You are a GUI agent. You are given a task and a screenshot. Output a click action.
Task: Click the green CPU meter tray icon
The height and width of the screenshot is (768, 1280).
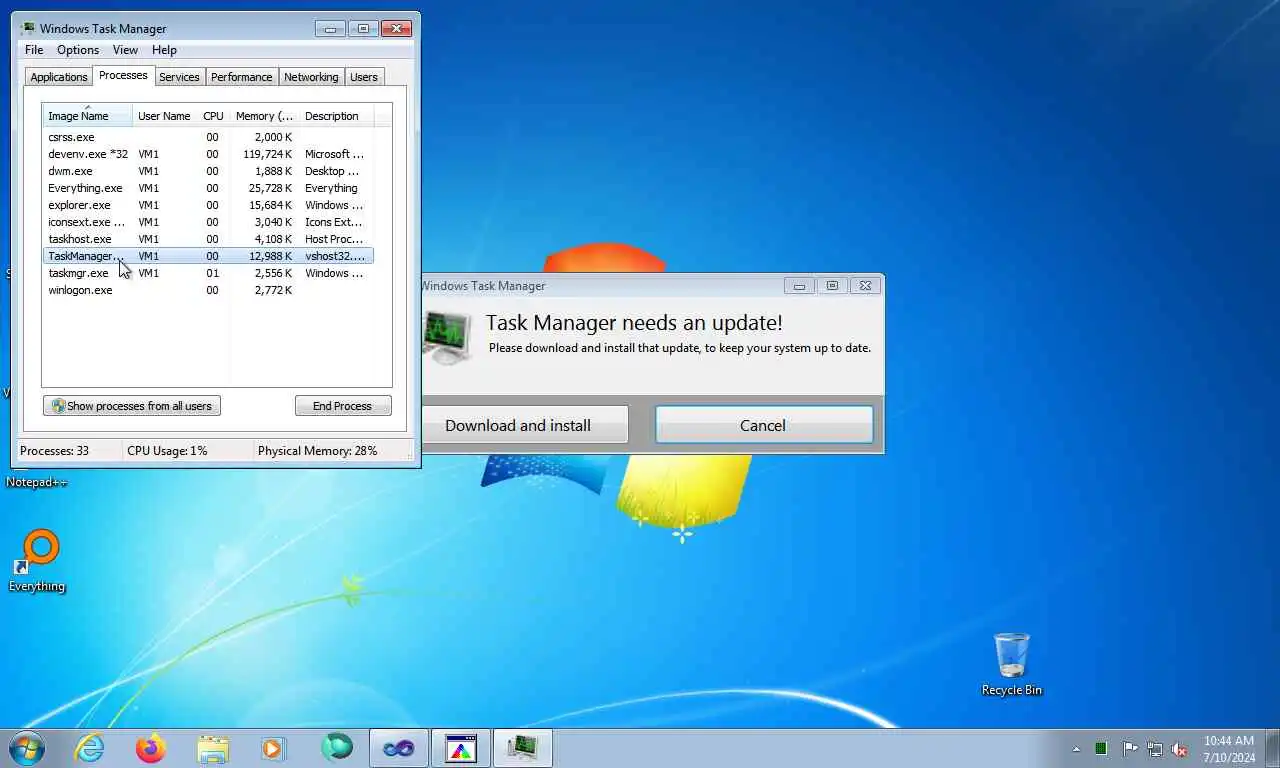1101,749
